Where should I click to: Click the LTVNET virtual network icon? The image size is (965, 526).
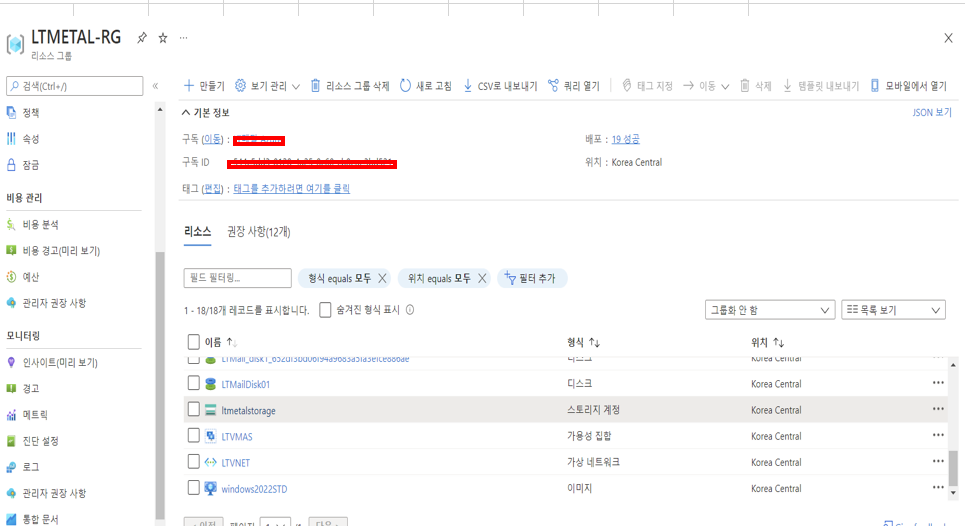point(210,463)
